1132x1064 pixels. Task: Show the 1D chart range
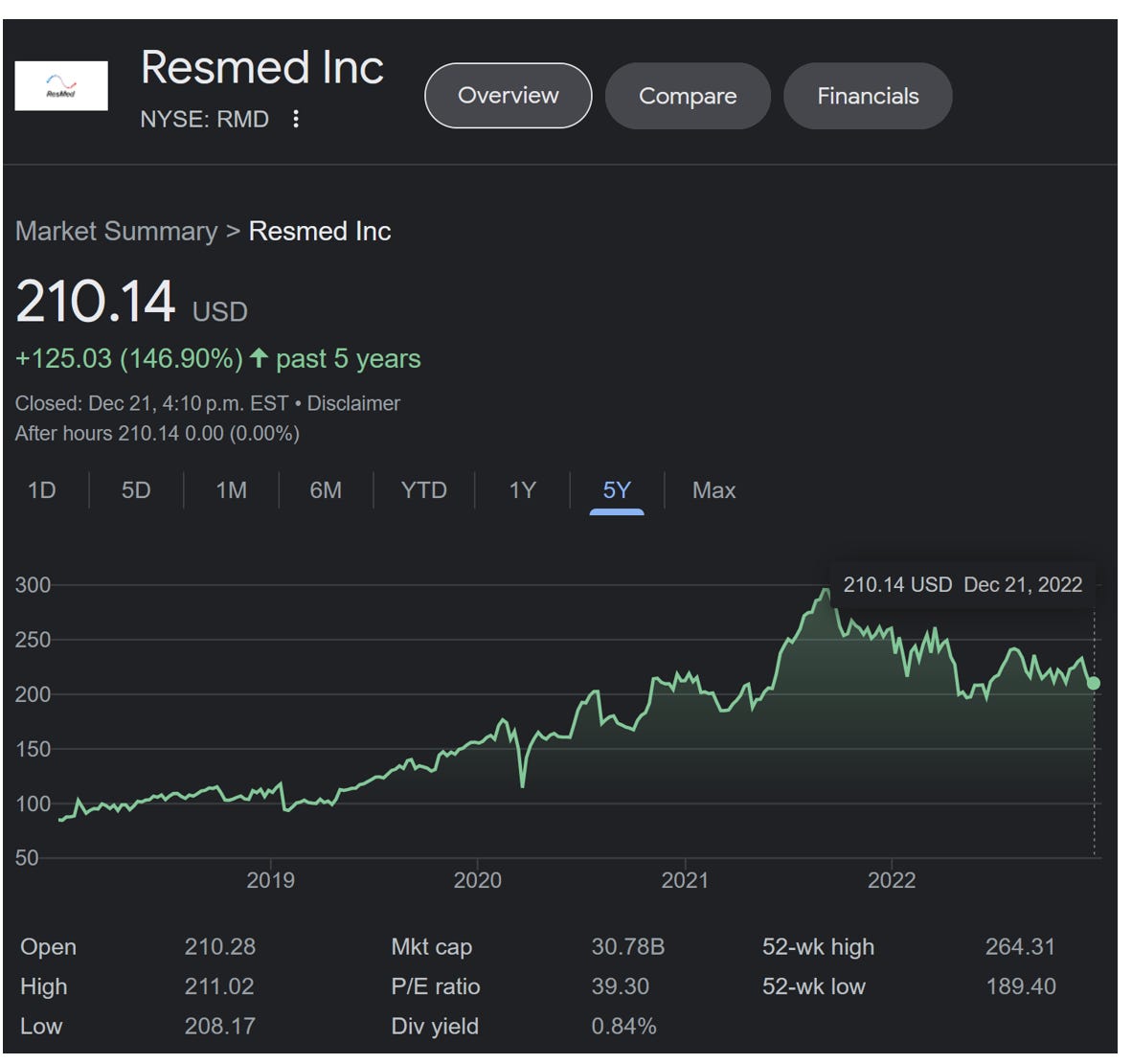42,491
